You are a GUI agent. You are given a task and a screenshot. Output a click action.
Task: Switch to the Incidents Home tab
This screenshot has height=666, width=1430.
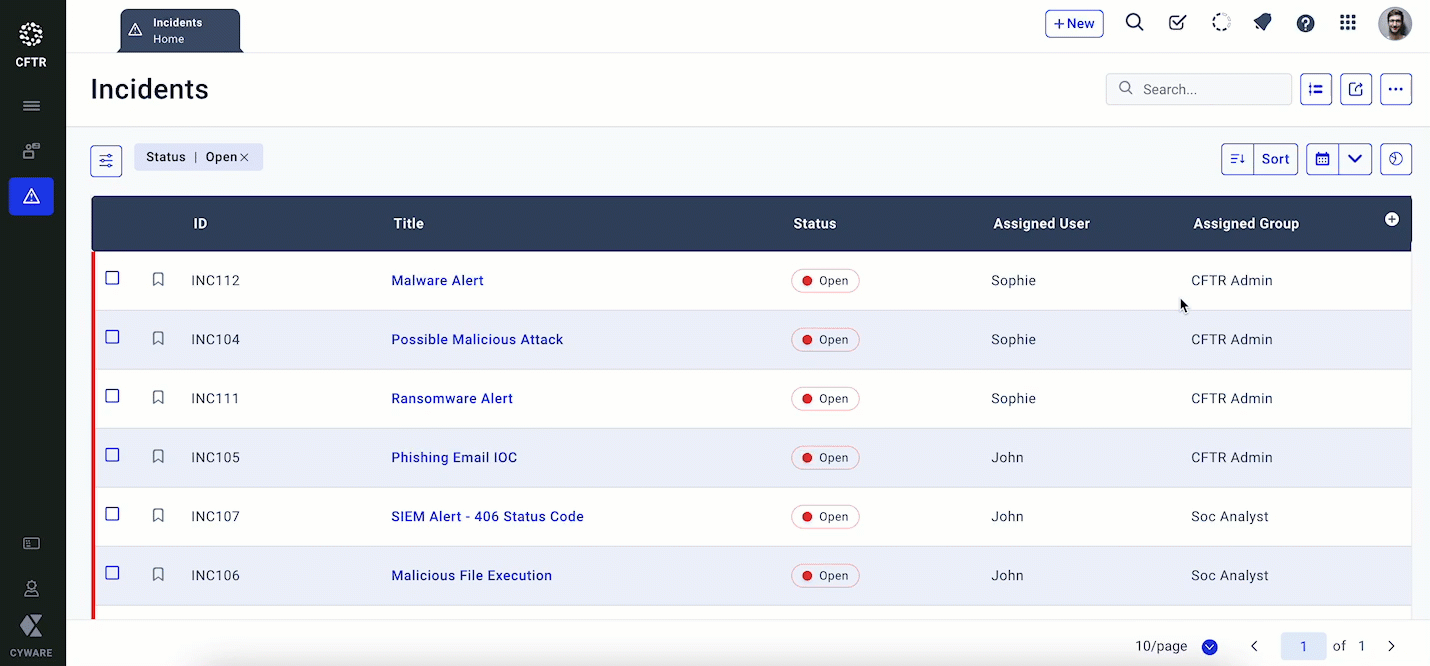tap(180, 31)
